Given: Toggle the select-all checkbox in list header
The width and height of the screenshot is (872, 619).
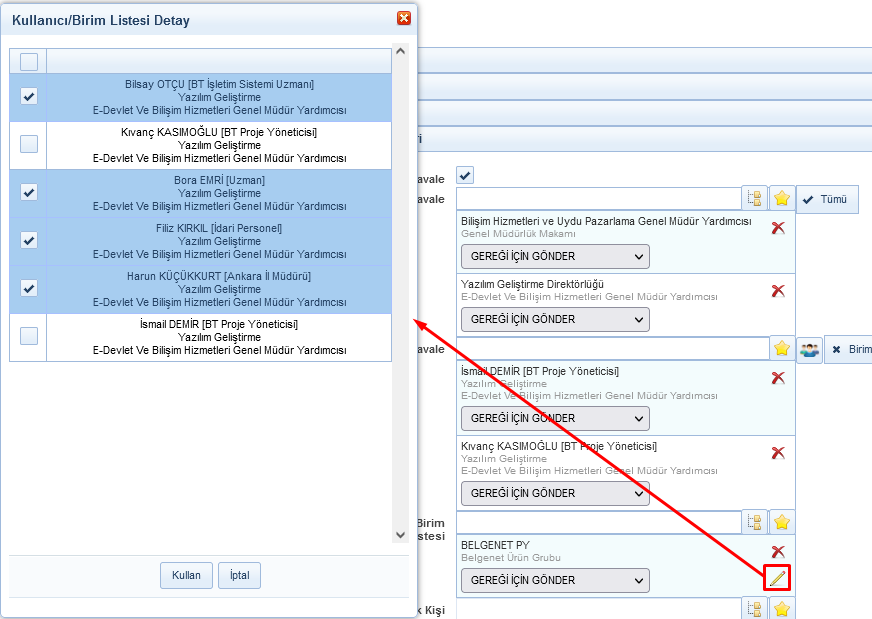Looking at the screenshot, I should [x=29, y=62].
